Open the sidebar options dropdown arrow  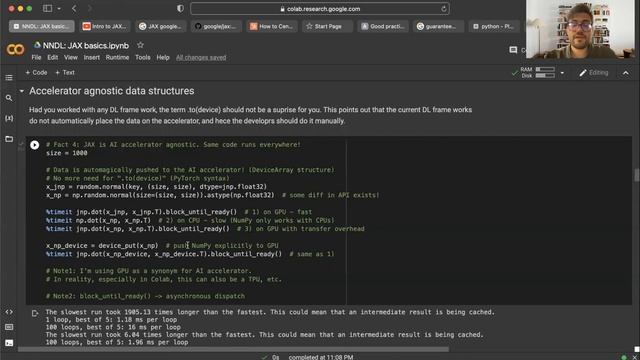pyautogui.click(x=59, y=9)
